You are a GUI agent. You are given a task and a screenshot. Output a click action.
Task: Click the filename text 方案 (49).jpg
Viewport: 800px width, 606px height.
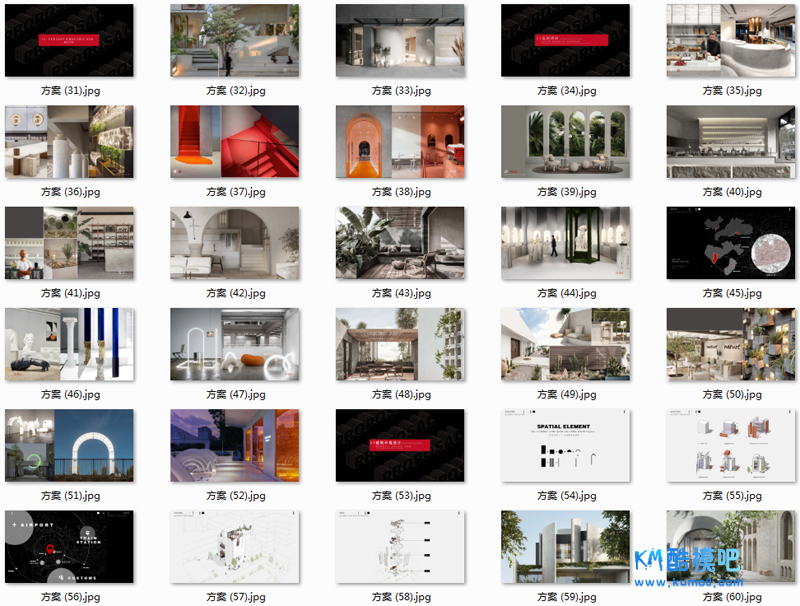tap(566, 394)
